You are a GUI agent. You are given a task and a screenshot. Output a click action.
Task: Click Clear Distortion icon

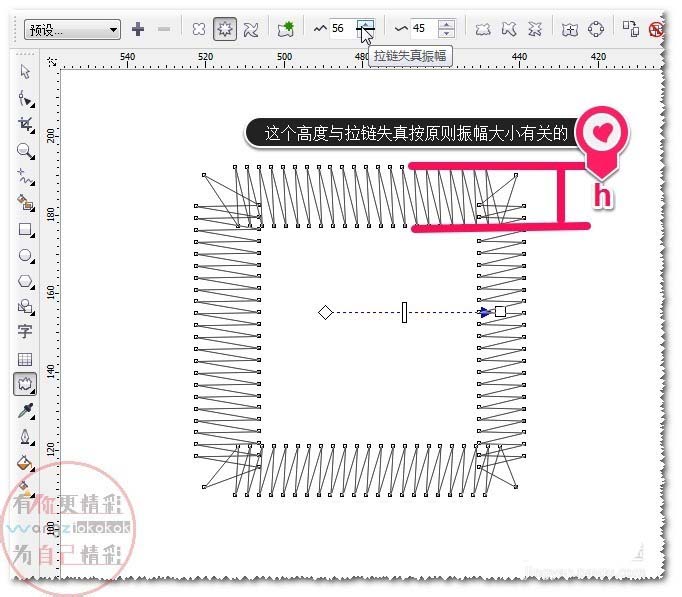click(656, 29)
